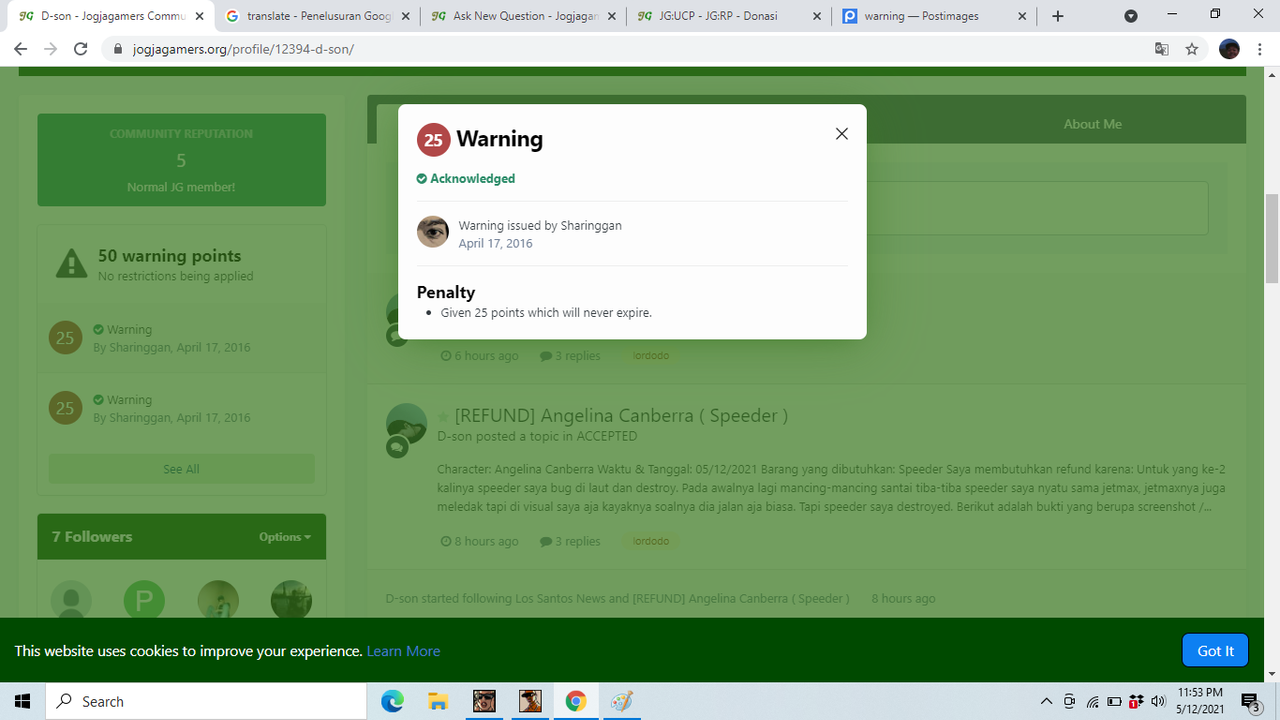This screenshot has width=1280, height=720.
Task: Open Google Translate icon in address bar
Action: (x=1162, y=49)
